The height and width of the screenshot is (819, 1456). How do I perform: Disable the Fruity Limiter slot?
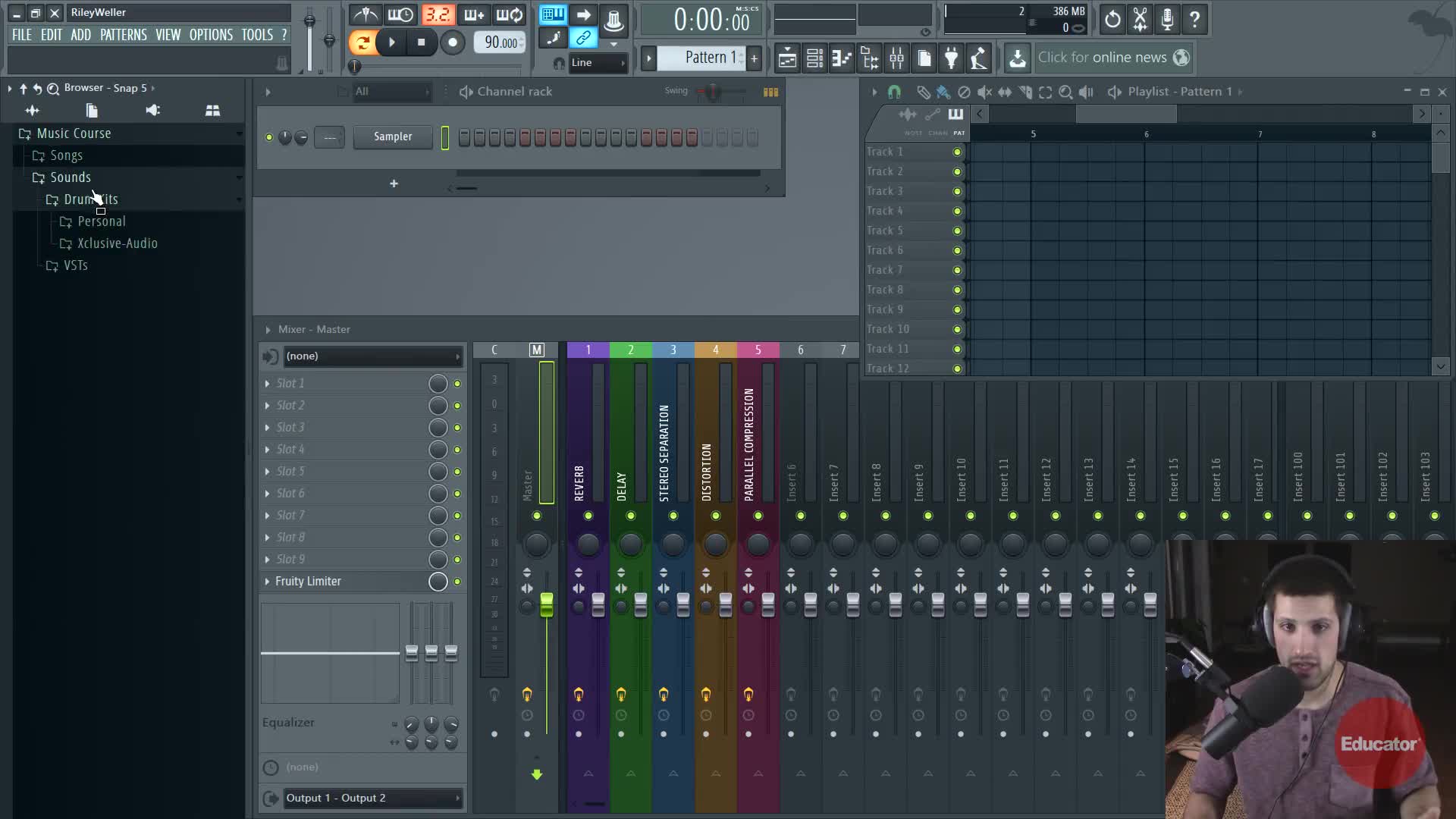[x=457, y=582]
